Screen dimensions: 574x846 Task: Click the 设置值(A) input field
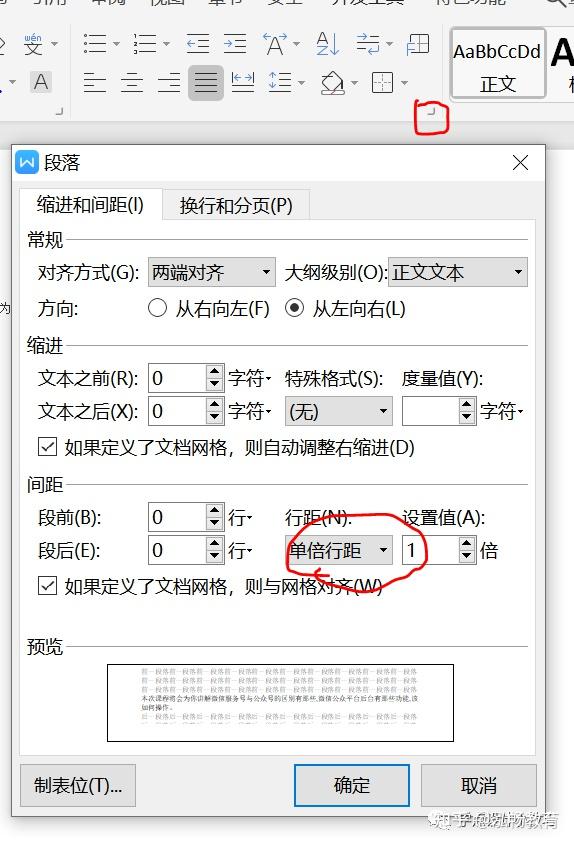point(430,550)
